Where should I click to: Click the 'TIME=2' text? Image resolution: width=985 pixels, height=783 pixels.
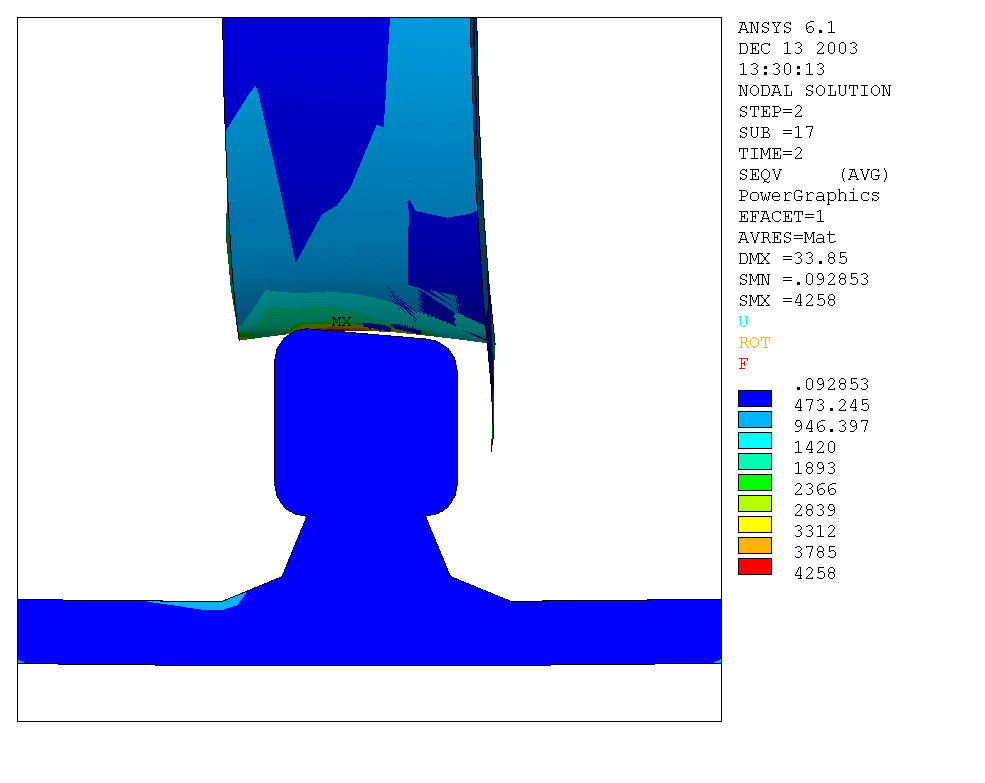771,154
